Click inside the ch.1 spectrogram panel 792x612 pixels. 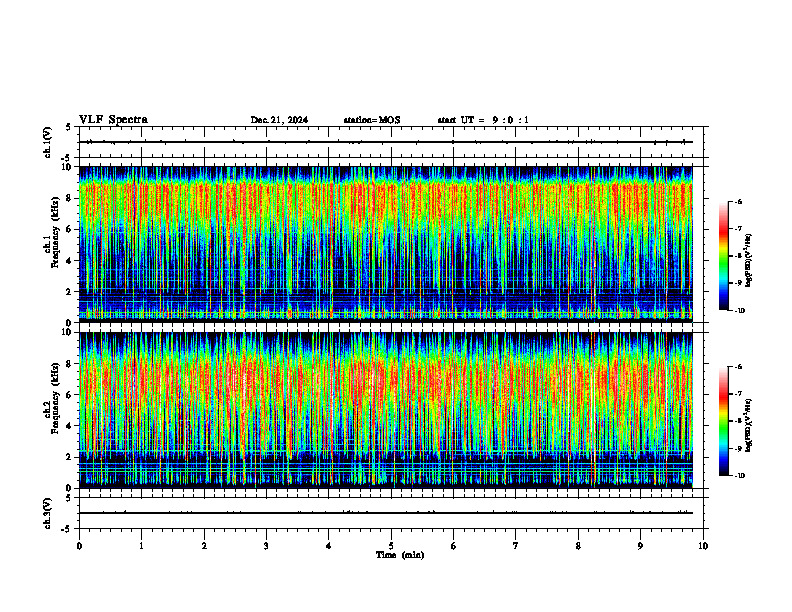(385, 244)
